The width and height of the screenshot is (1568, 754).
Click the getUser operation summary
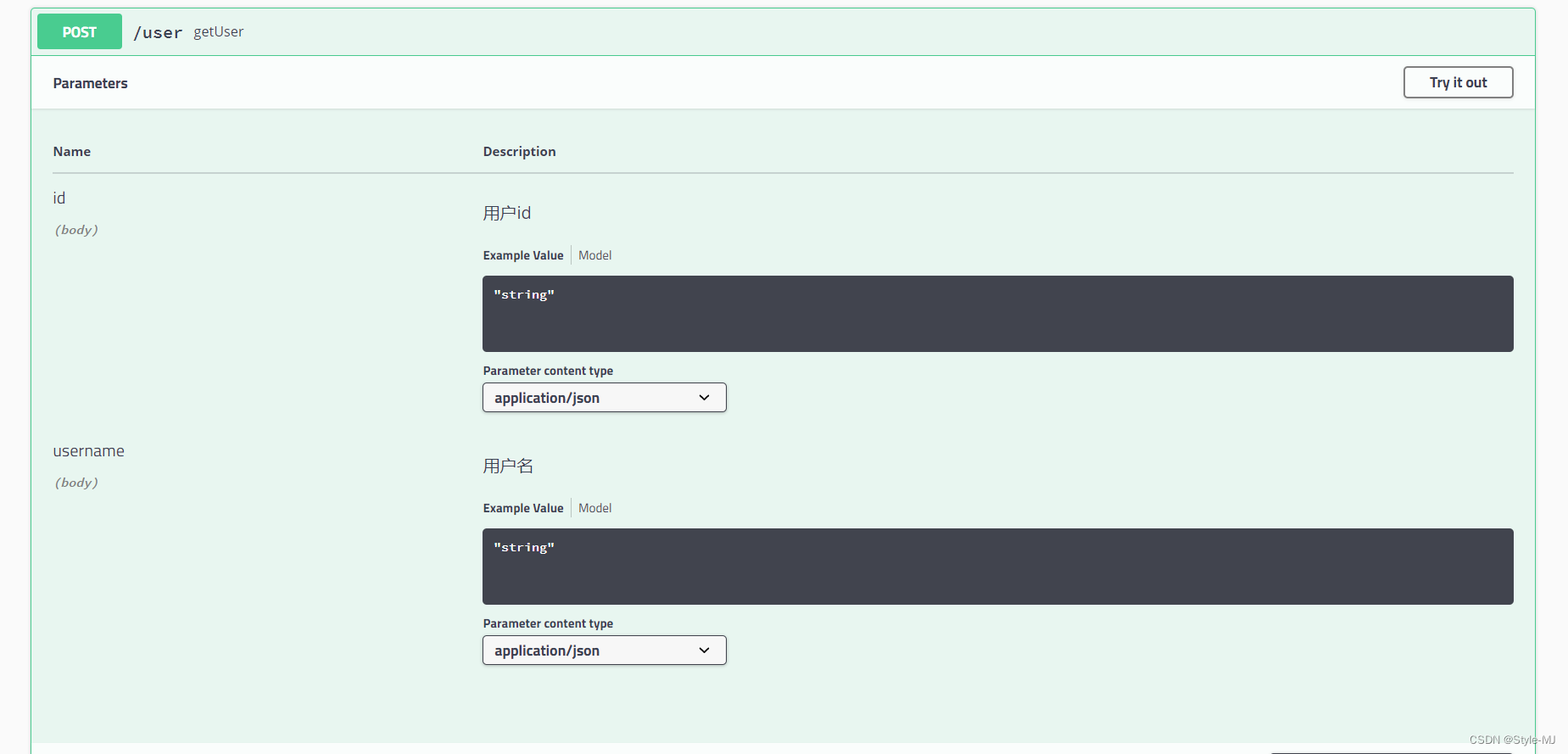tap(218, 31)
